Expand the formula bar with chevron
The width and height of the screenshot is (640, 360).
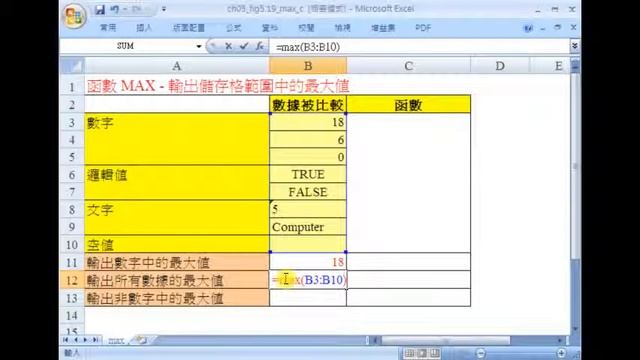point(575,46)
